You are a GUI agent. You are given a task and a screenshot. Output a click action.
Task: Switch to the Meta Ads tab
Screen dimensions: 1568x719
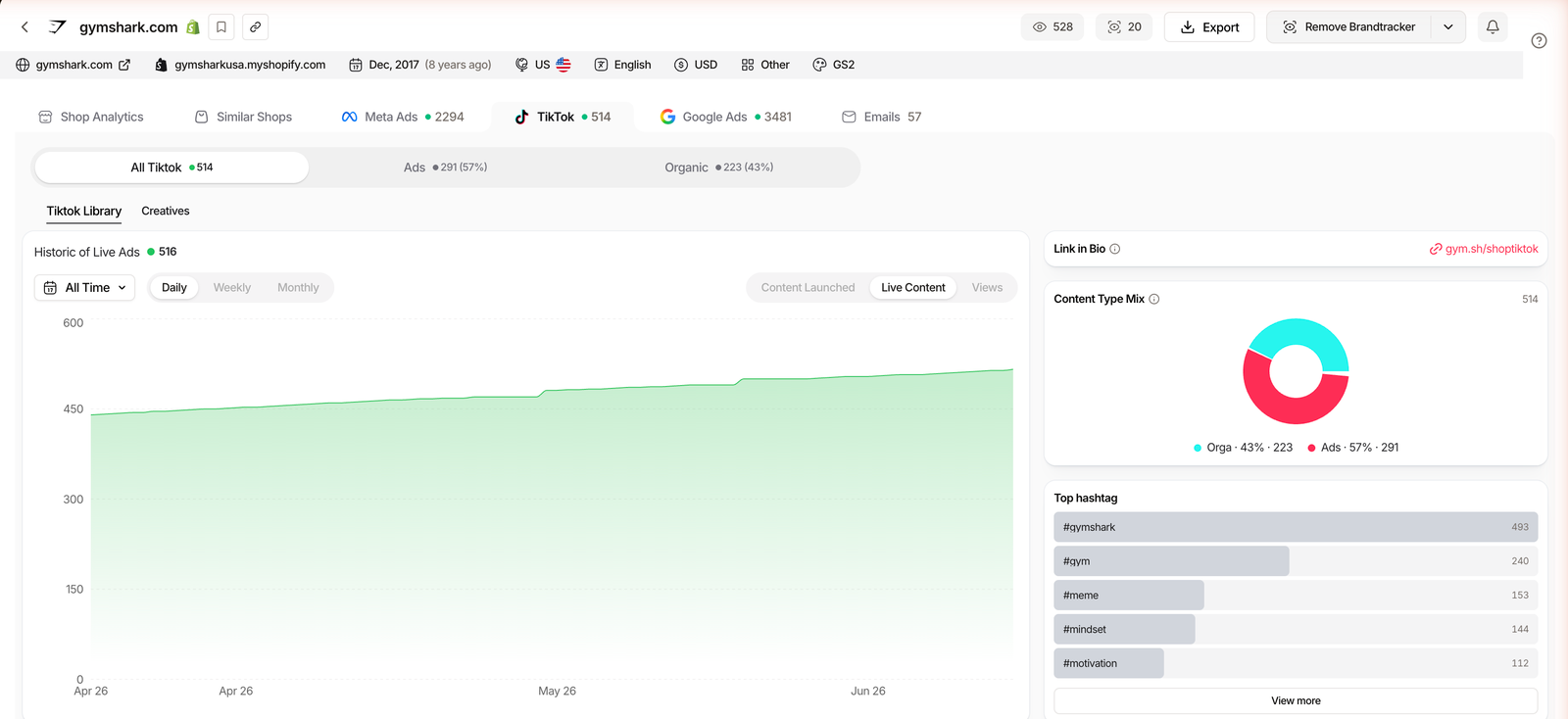click(403, 117)
